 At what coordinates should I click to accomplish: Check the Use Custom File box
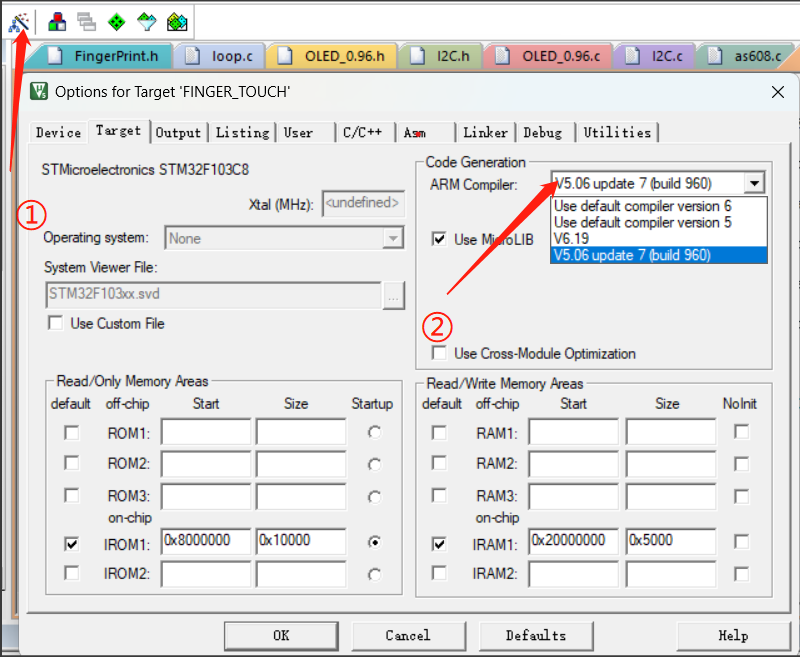(55, 323)
